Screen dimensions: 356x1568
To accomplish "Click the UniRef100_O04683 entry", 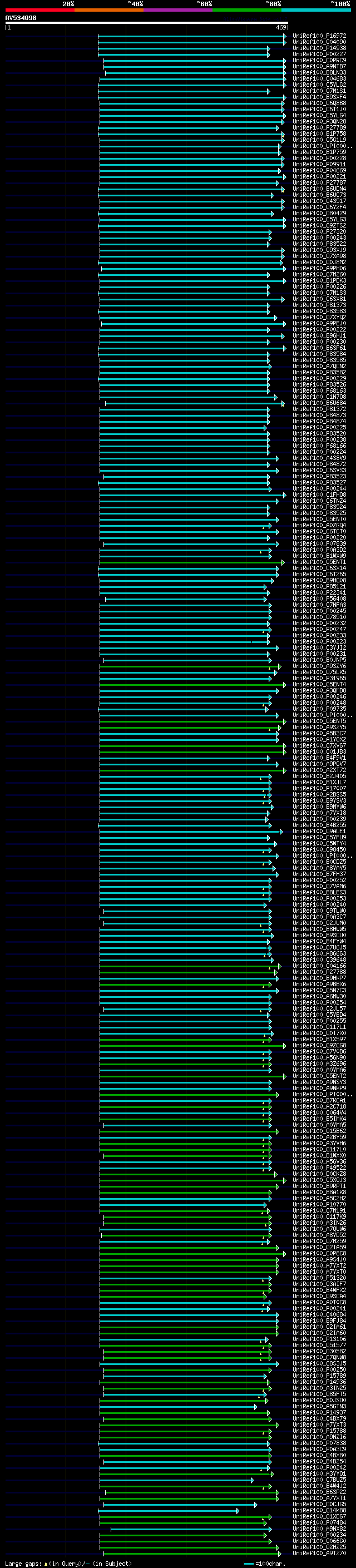I will [x=319, y=78].
